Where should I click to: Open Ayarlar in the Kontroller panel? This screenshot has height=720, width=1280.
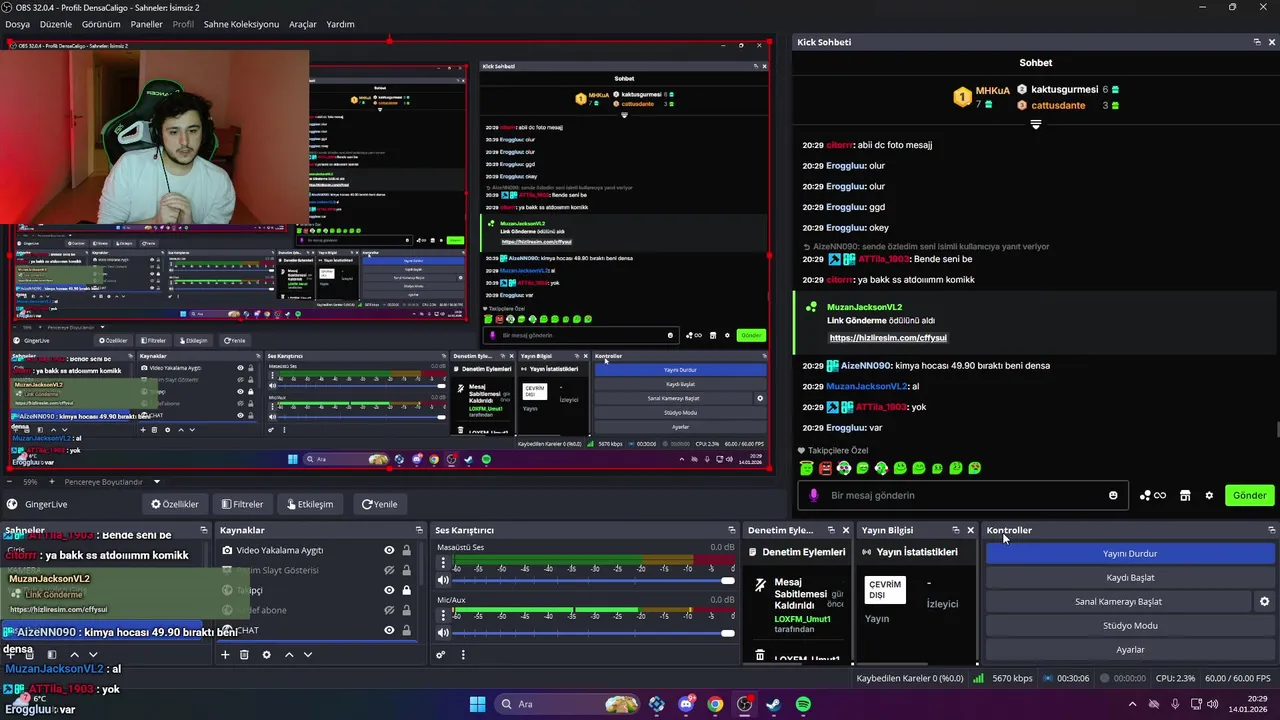[x=1130, y=650]
